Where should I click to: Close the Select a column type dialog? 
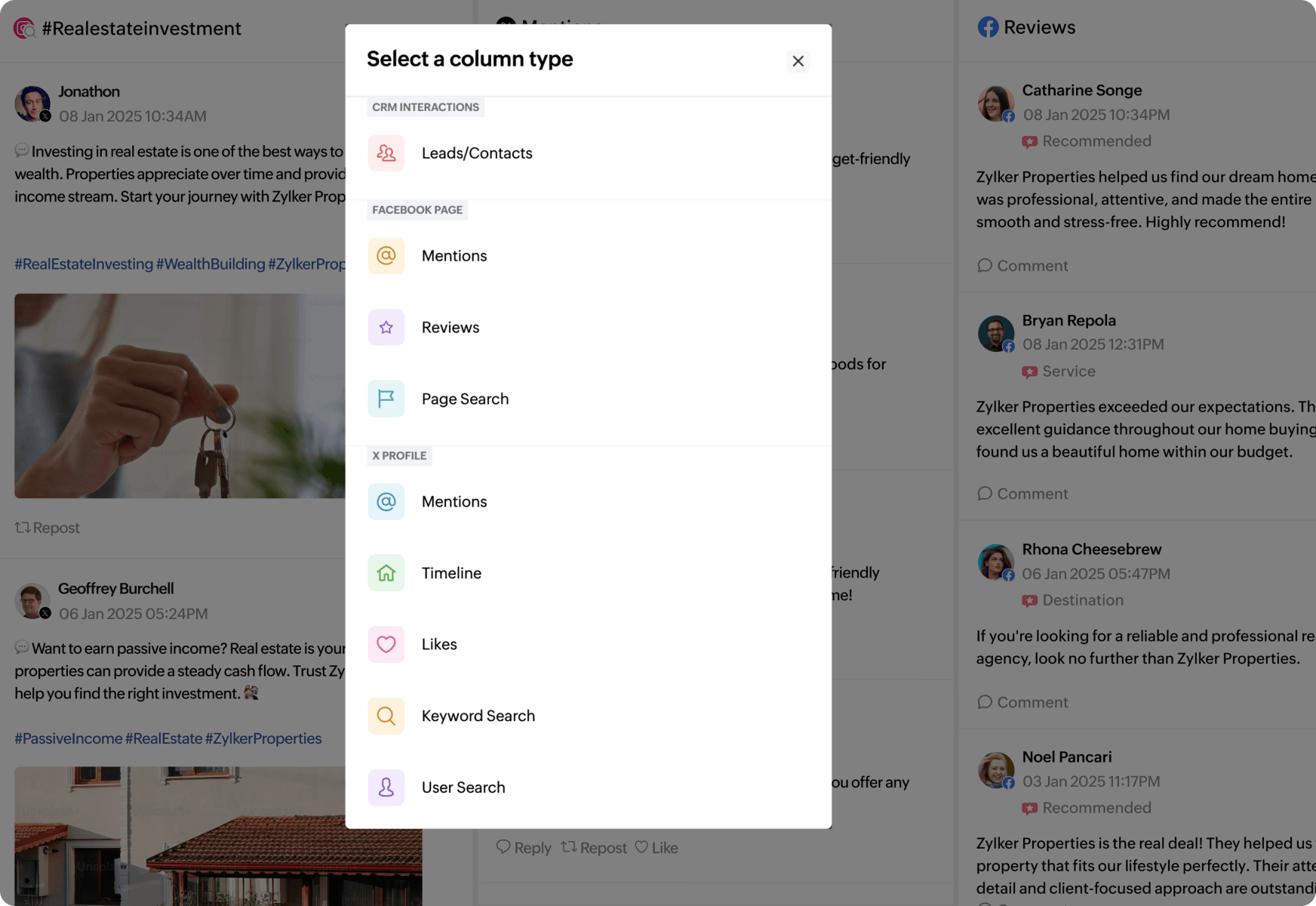click(x=798, y=61)
